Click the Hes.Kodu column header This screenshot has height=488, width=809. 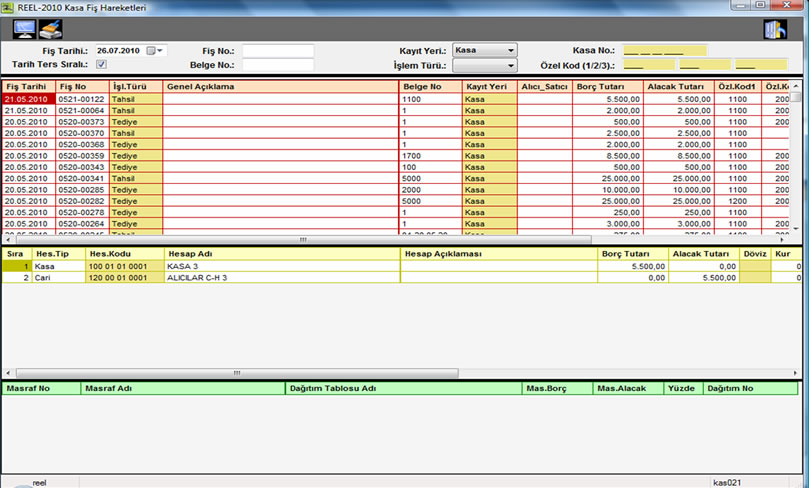(125, 254)
